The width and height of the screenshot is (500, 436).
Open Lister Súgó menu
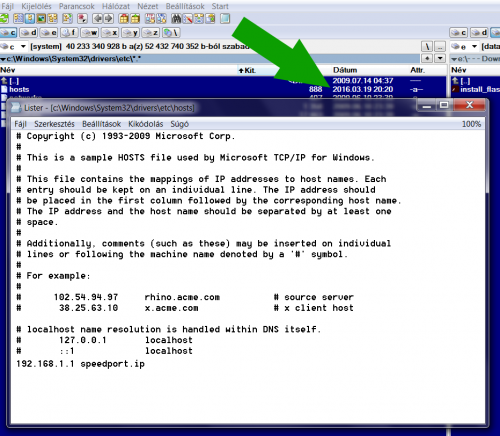click(x=180, y=124)
